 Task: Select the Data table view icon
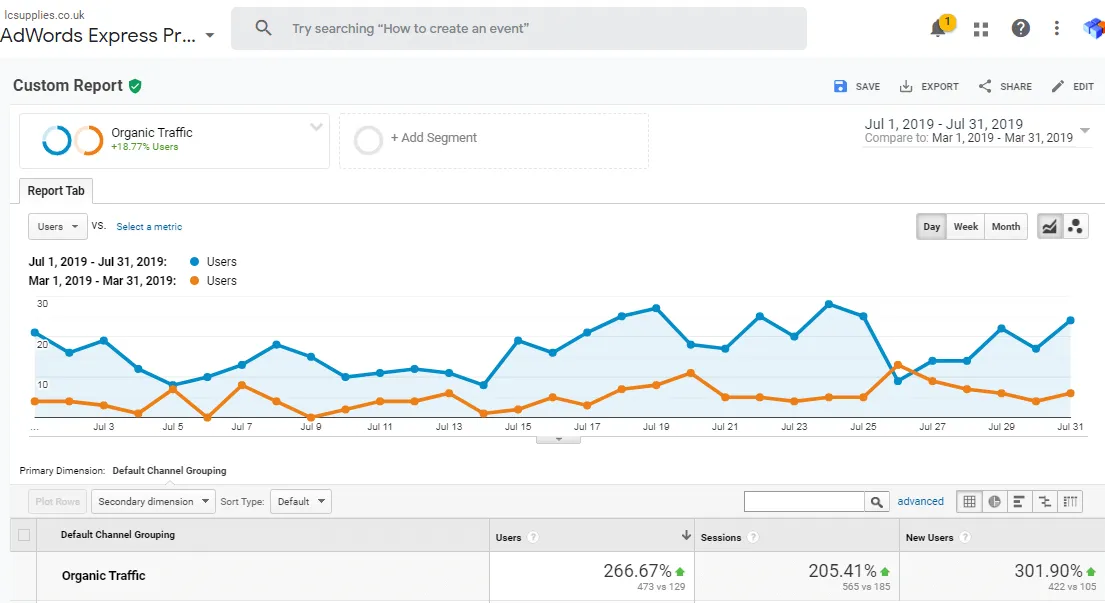(x=970, y=502)
